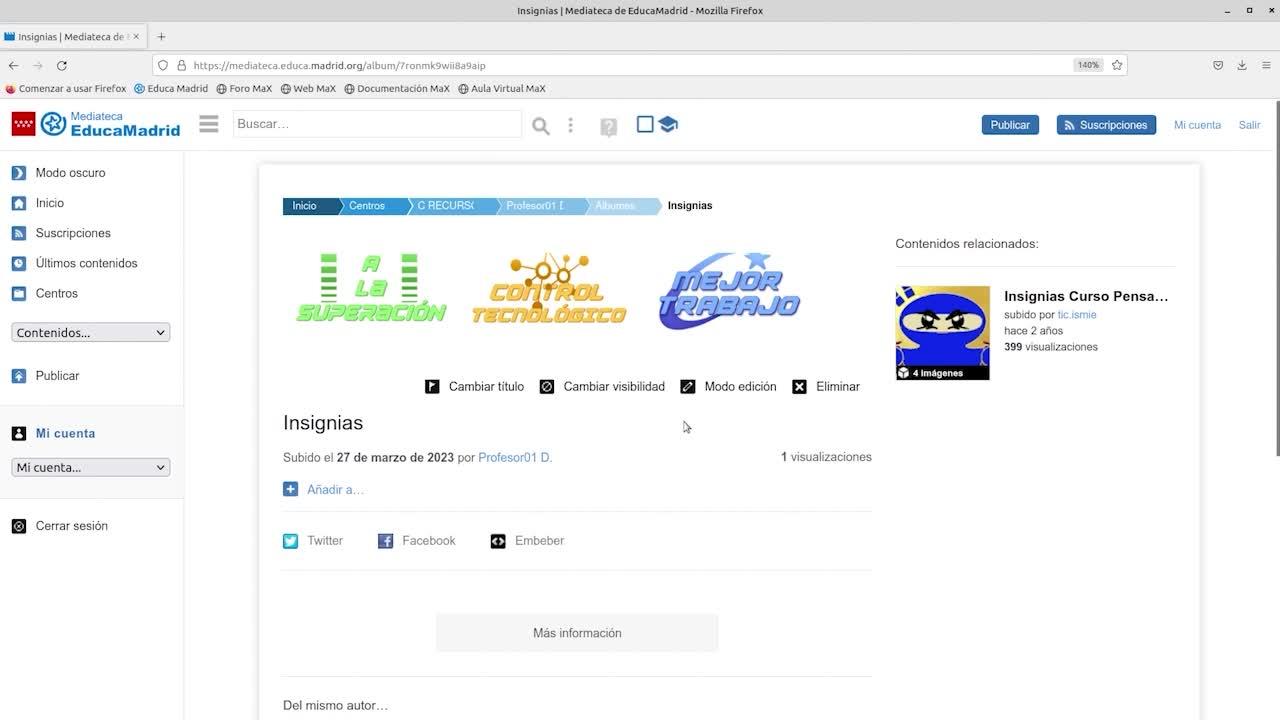Open the Comenzar a usar Firefox bookmark

click(x=66, y=89)
